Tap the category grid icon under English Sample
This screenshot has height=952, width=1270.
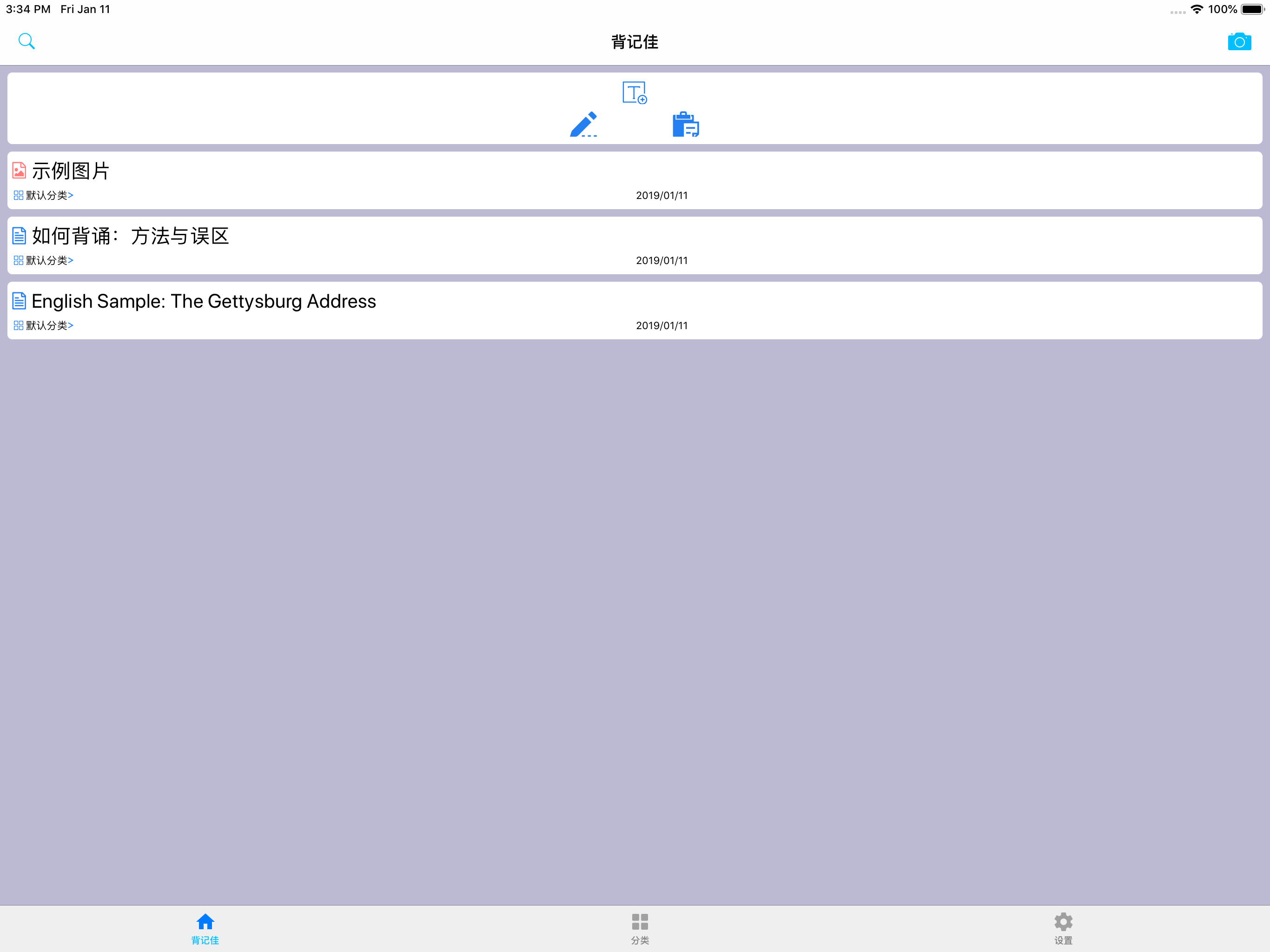(19, 325)
